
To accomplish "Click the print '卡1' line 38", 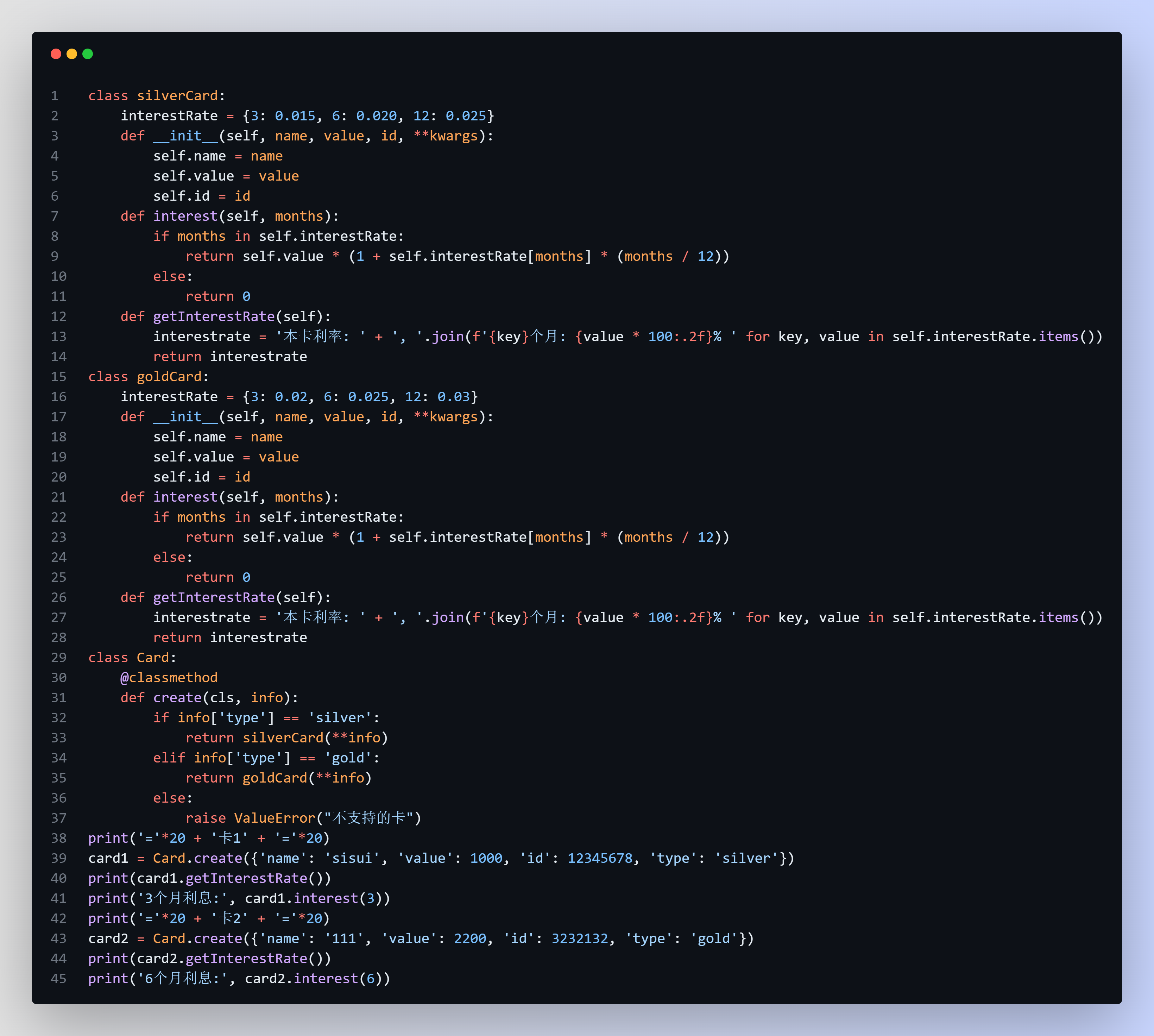I will 209,838.
